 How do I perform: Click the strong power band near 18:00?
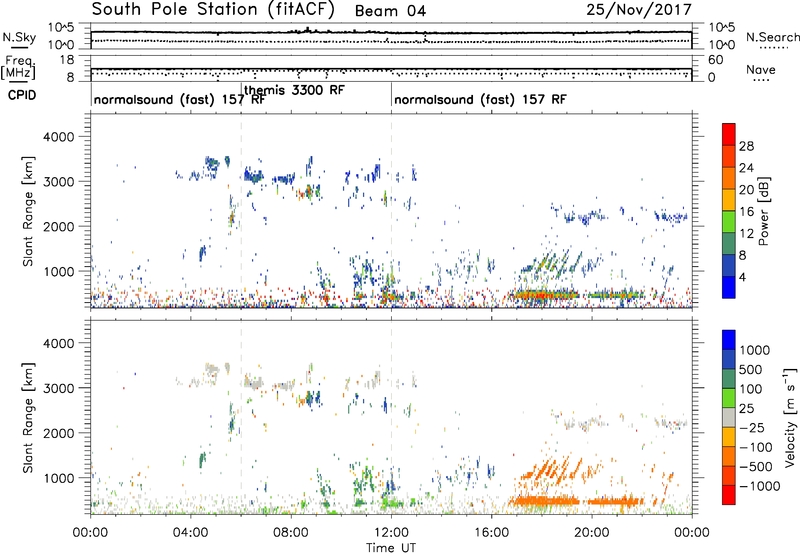tap(545, 295)
